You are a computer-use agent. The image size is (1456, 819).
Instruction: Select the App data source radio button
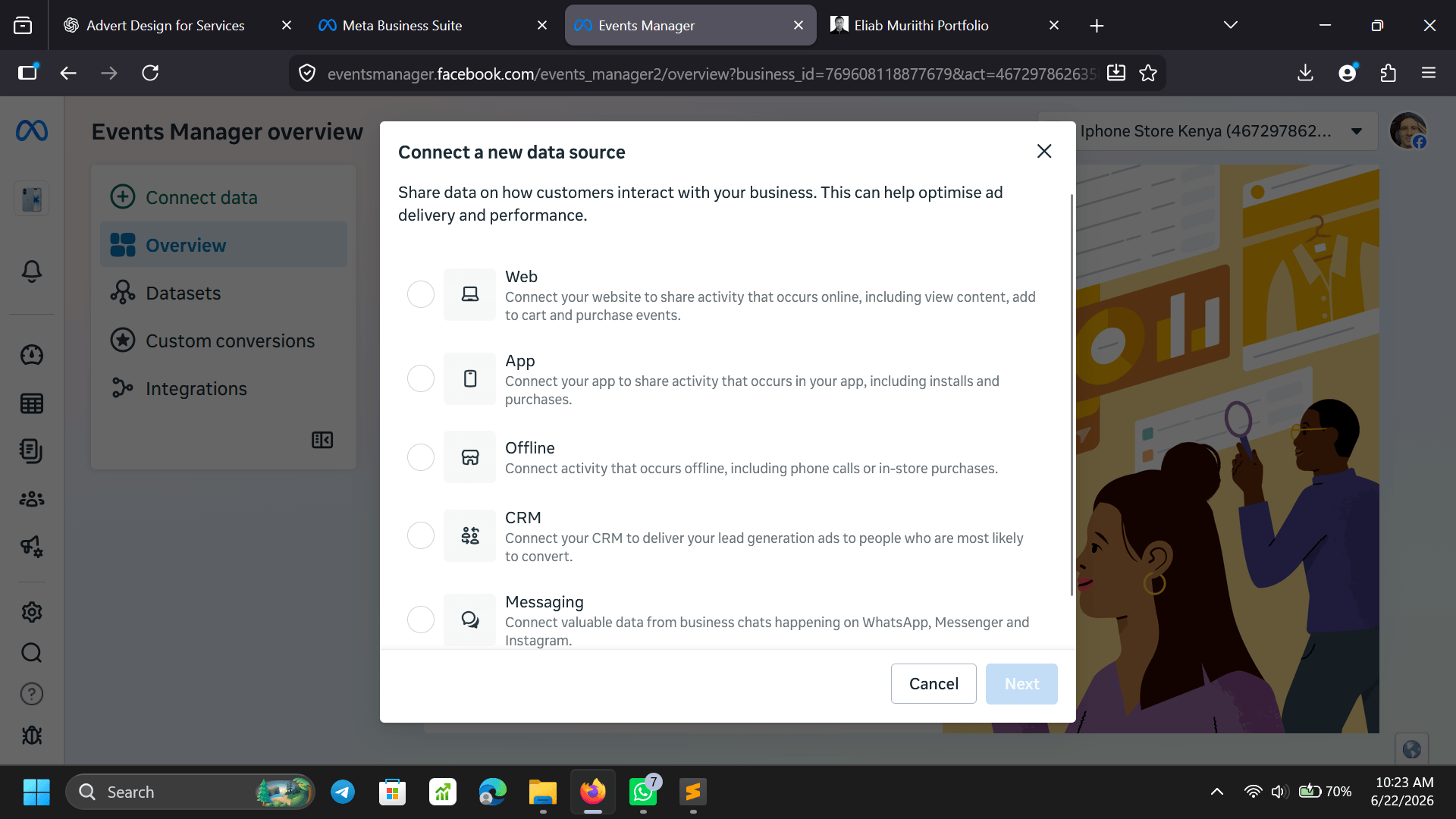(x=421, y=378)
